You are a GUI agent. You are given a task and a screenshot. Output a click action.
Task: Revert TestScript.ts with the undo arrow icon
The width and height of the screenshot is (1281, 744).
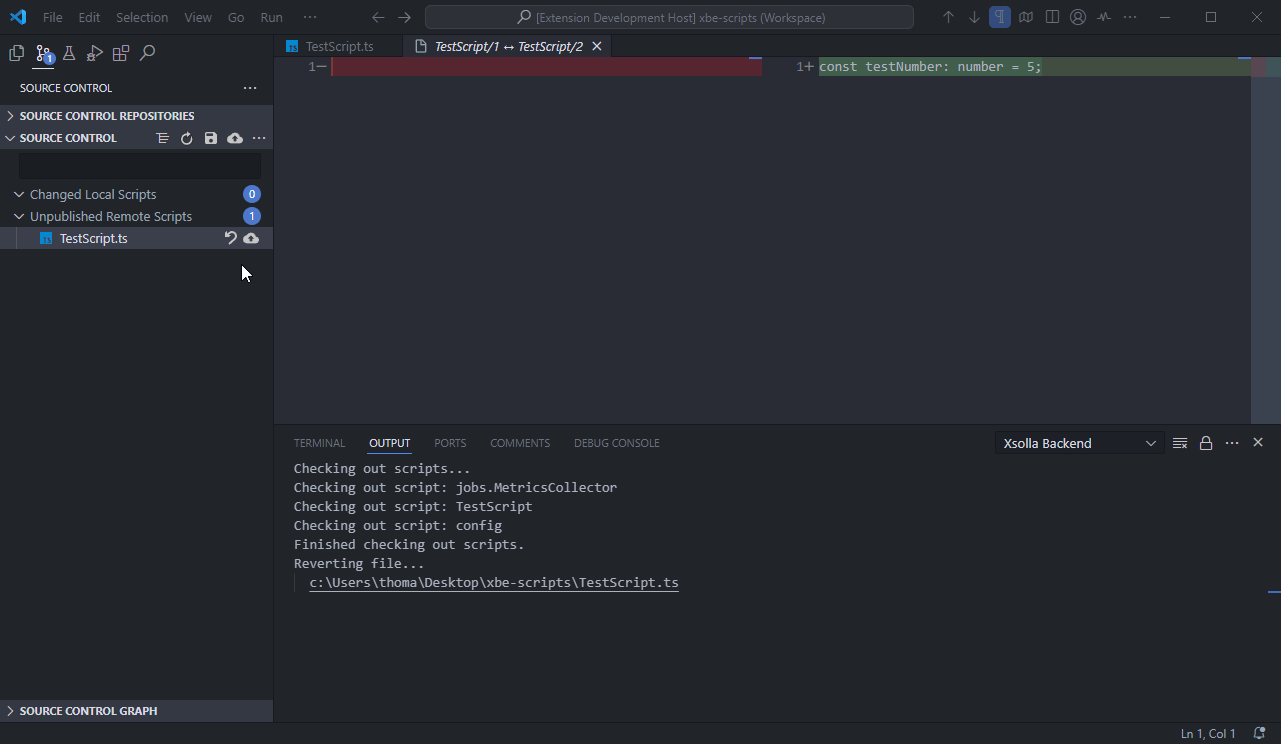click(231, 238)
